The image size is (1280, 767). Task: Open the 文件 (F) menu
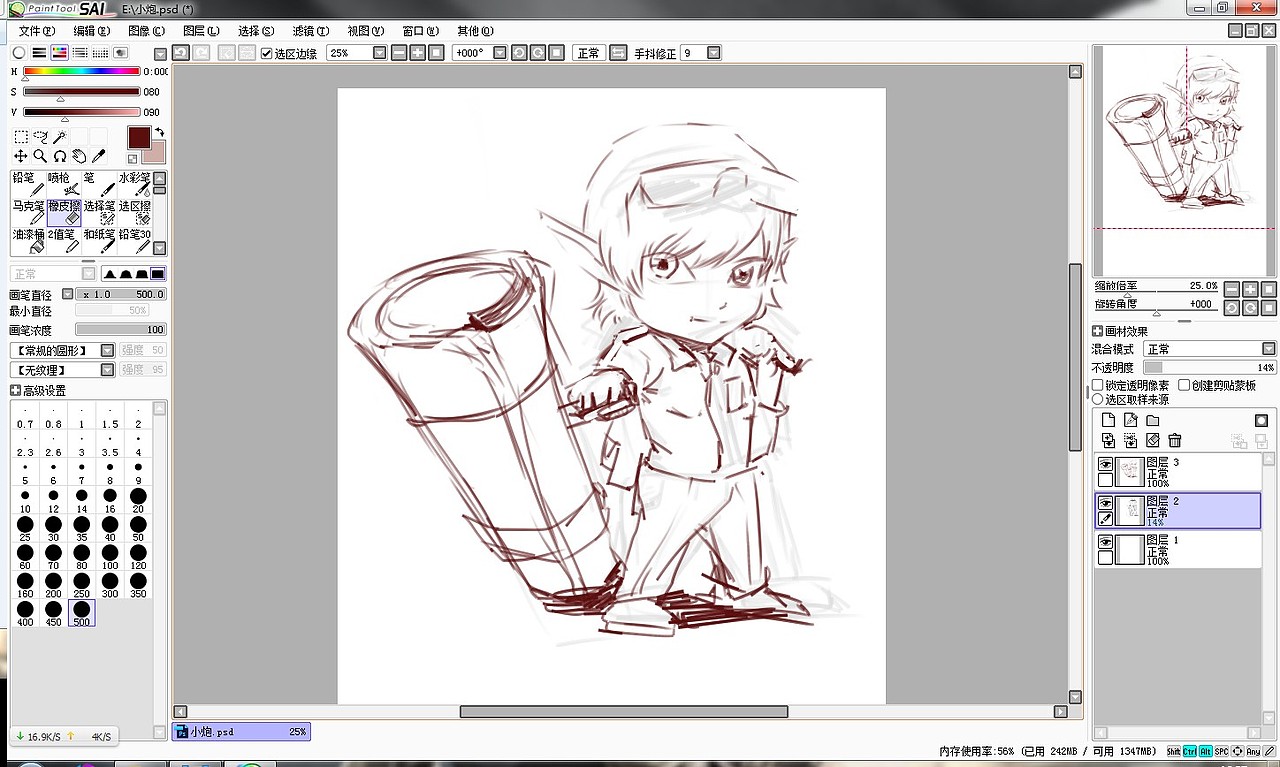point(36,31)
